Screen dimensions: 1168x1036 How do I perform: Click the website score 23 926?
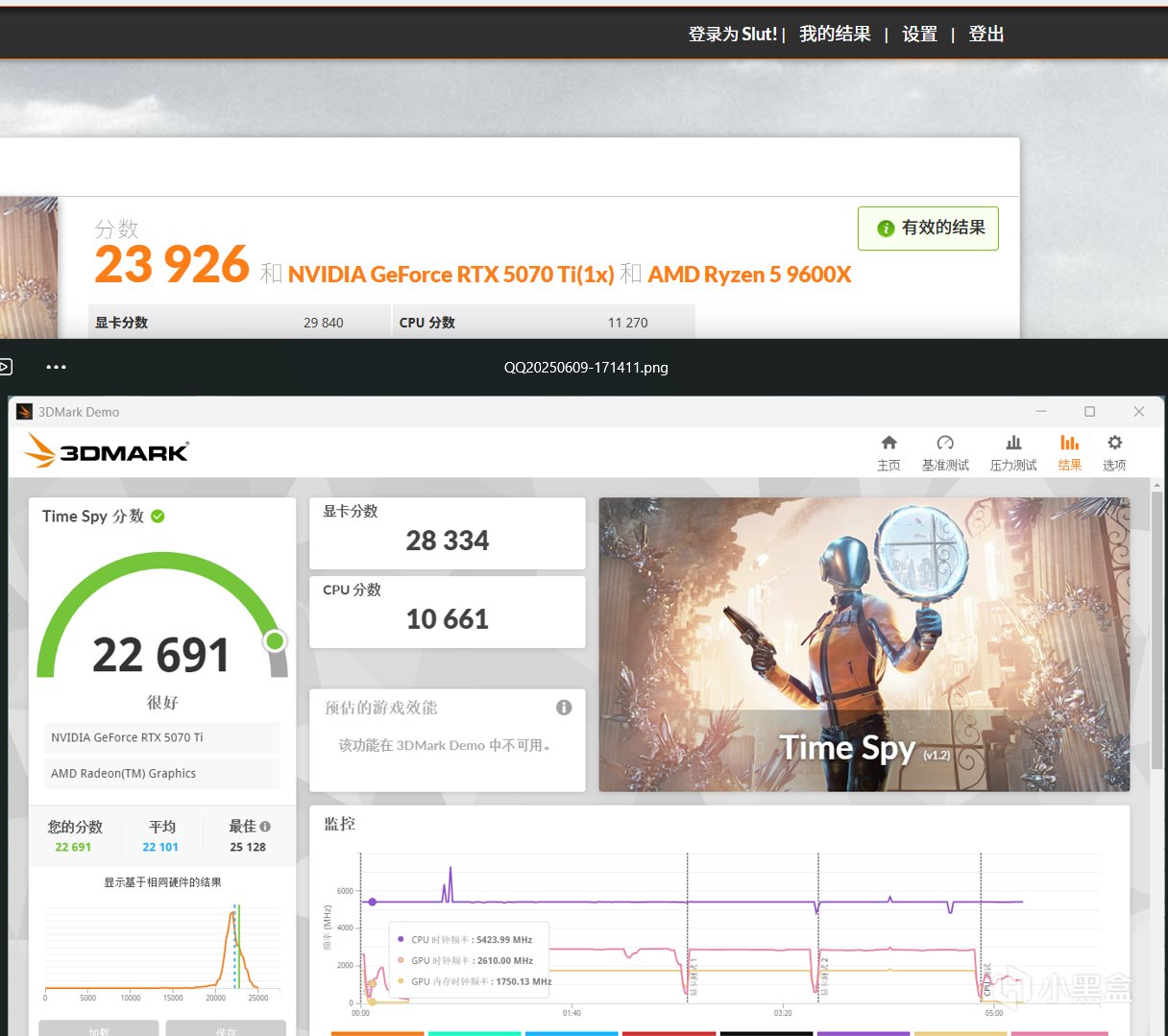pyautogui.click(x=172, y=264)
